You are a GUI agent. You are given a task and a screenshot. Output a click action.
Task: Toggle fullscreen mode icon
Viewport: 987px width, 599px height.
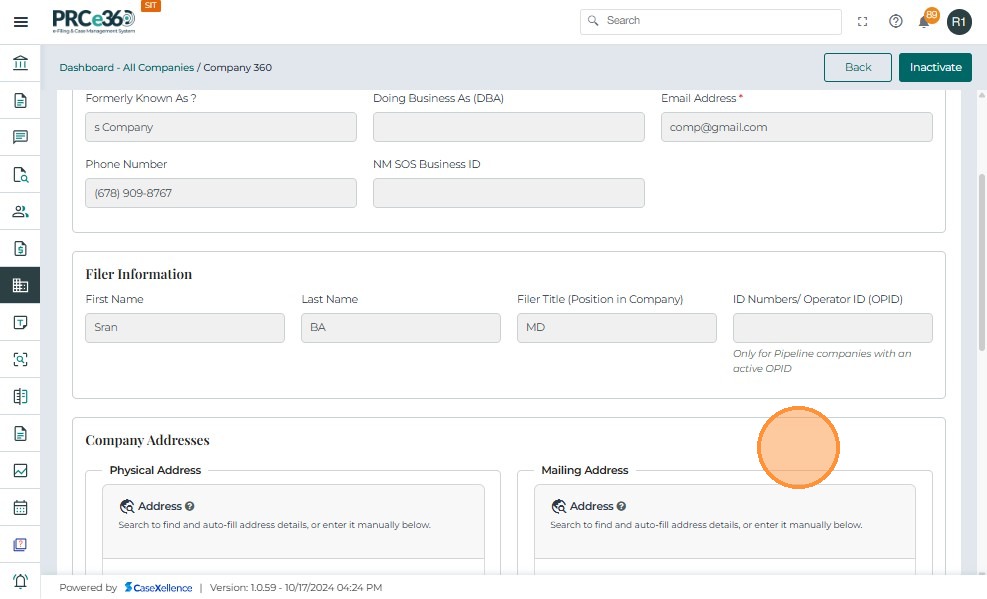tap(863, 21)
